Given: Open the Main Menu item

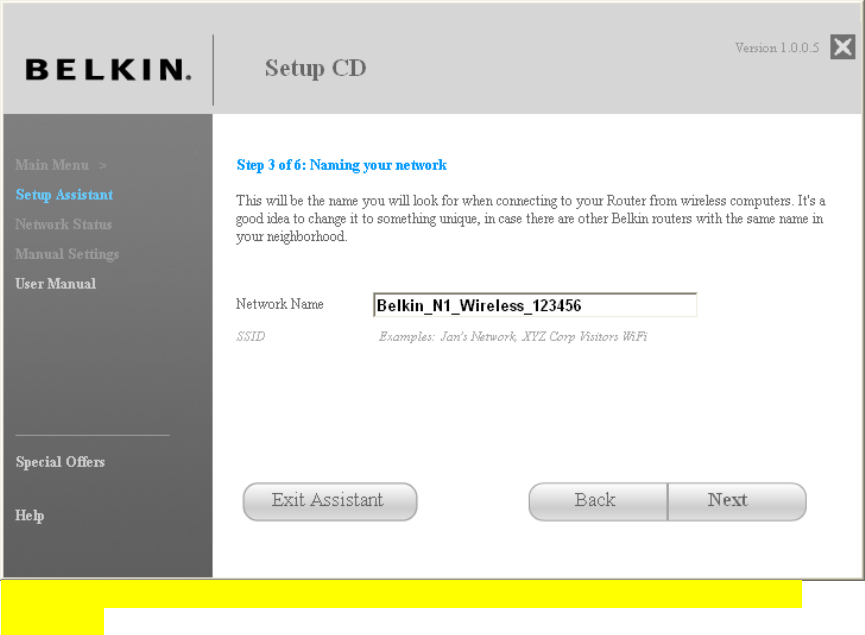Looking at the screenshot, I should click(x=52, y=165).
